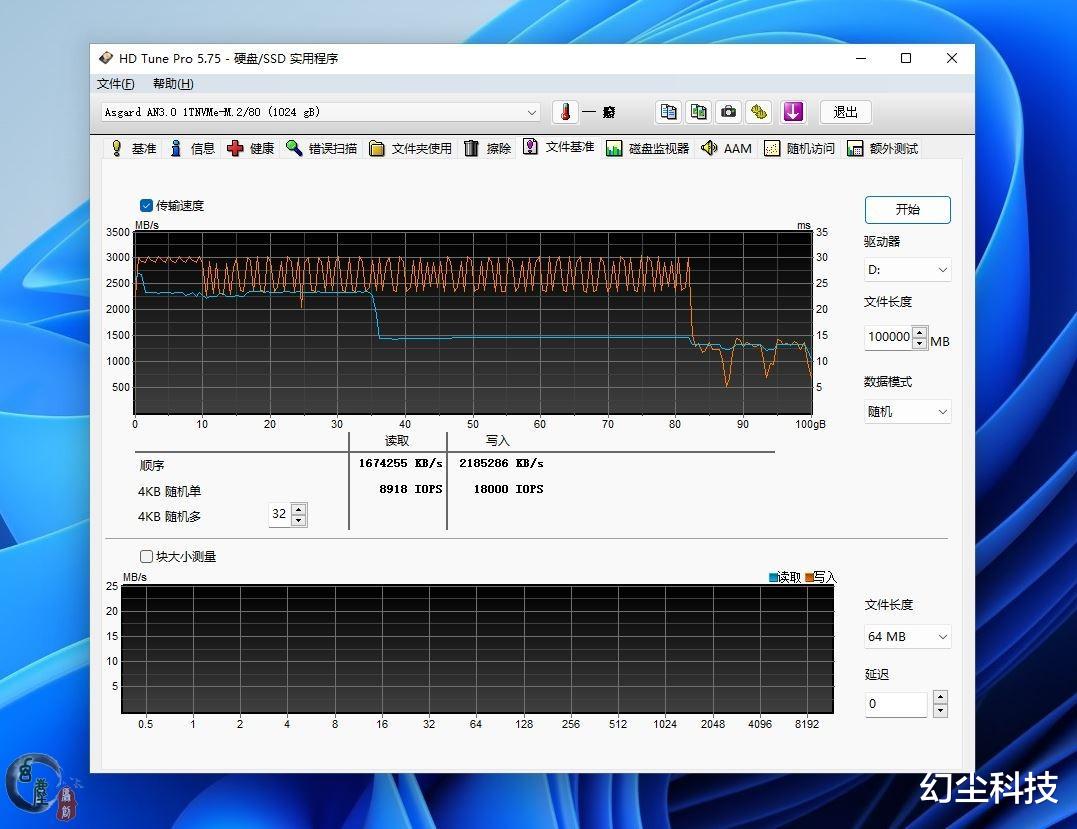Image resolution: width=1077 pixels, height=829 pixels.
Task: Click the screenshot camera icon
Action: (x=728, y=111)
